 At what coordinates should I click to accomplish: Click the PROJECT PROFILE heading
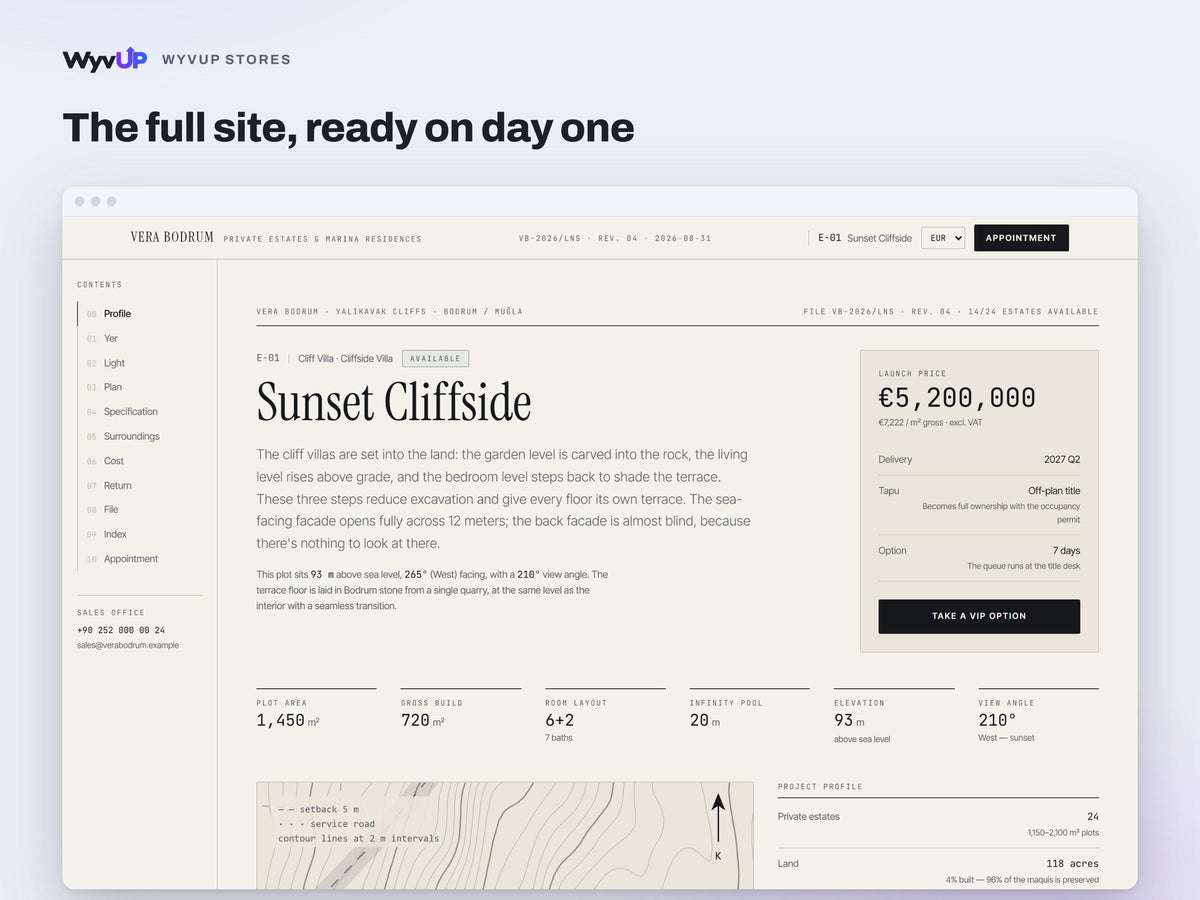click(x=820, y=787)
